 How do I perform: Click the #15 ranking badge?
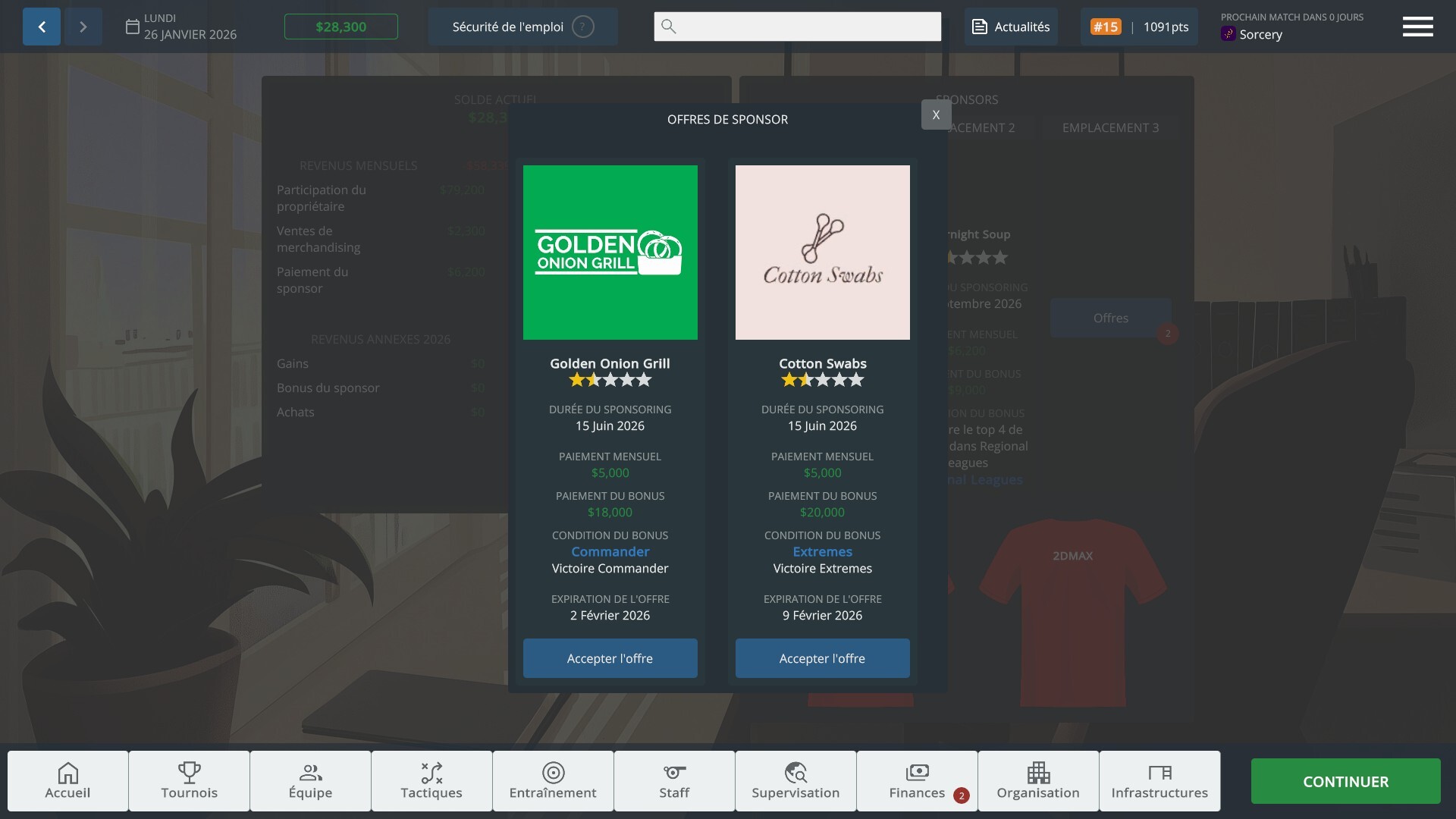[1106, 27]
